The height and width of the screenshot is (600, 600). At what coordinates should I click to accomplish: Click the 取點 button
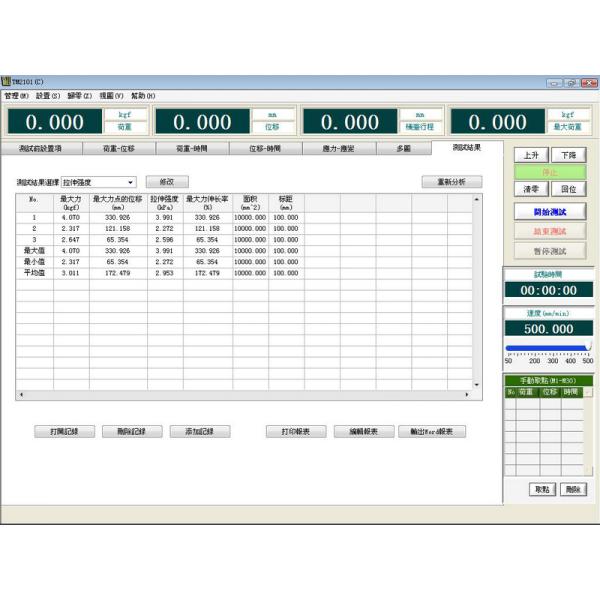(541, 489)
